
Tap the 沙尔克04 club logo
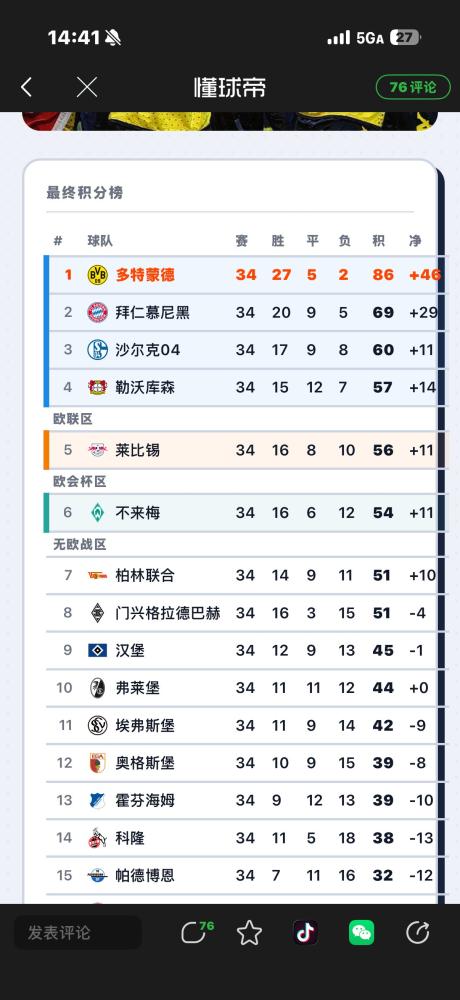98,349
